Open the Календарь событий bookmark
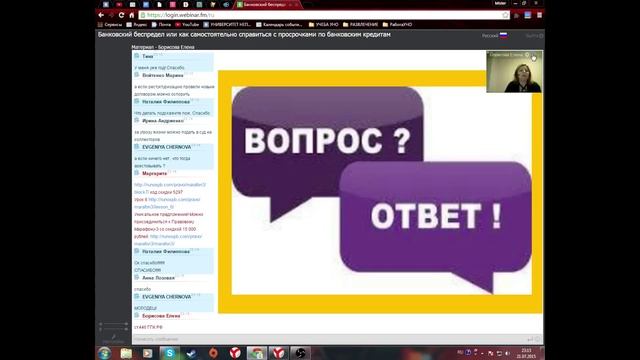The width and height of the screenshot is (640, 360). pos(279,24)
